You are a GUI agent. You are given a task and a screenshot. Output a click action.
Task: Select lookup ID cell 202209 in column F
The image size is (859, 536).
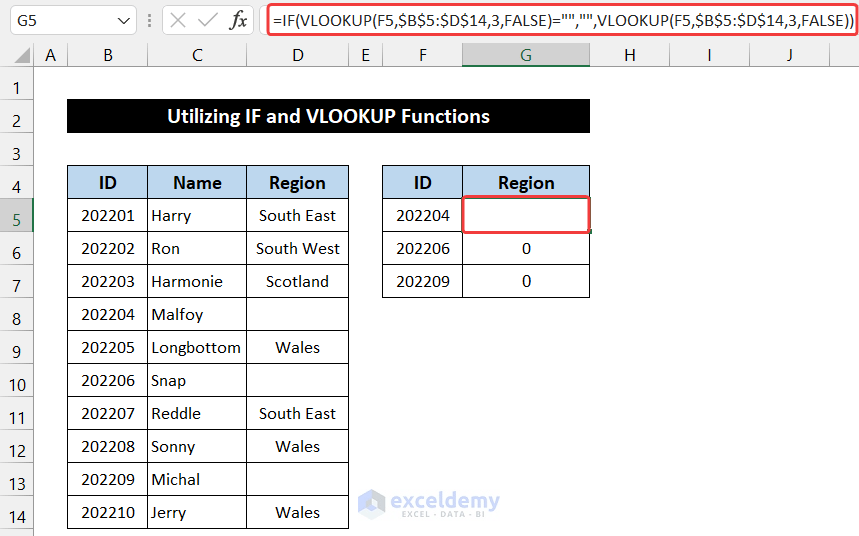[422, 281]
